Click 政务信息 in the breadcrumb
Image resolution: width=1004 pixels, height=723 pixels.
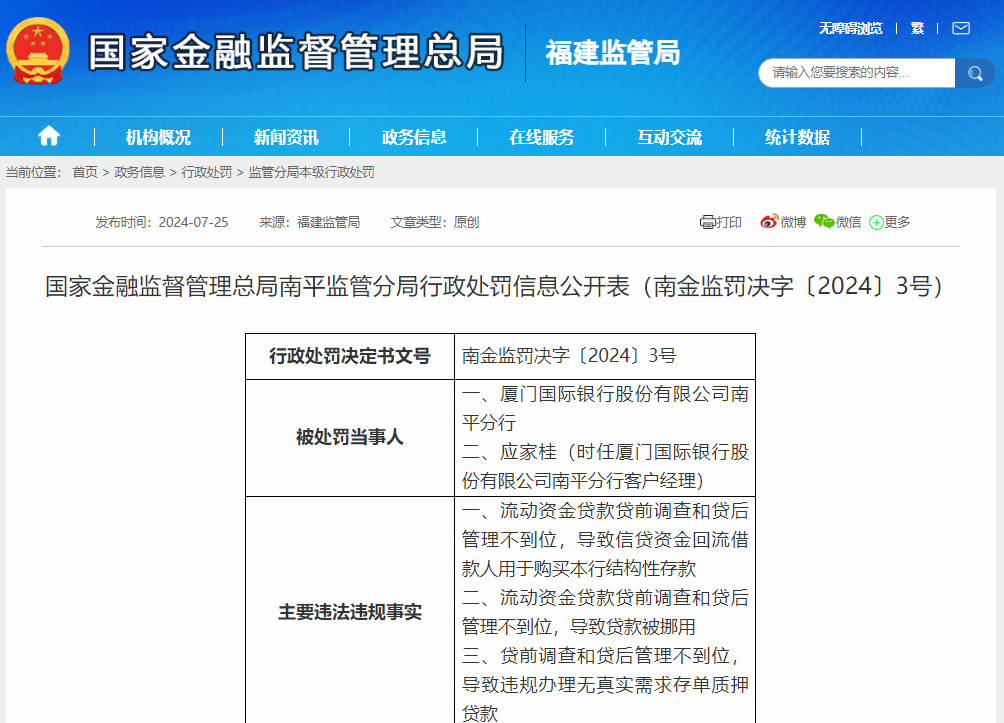click(x=139, y=172)
